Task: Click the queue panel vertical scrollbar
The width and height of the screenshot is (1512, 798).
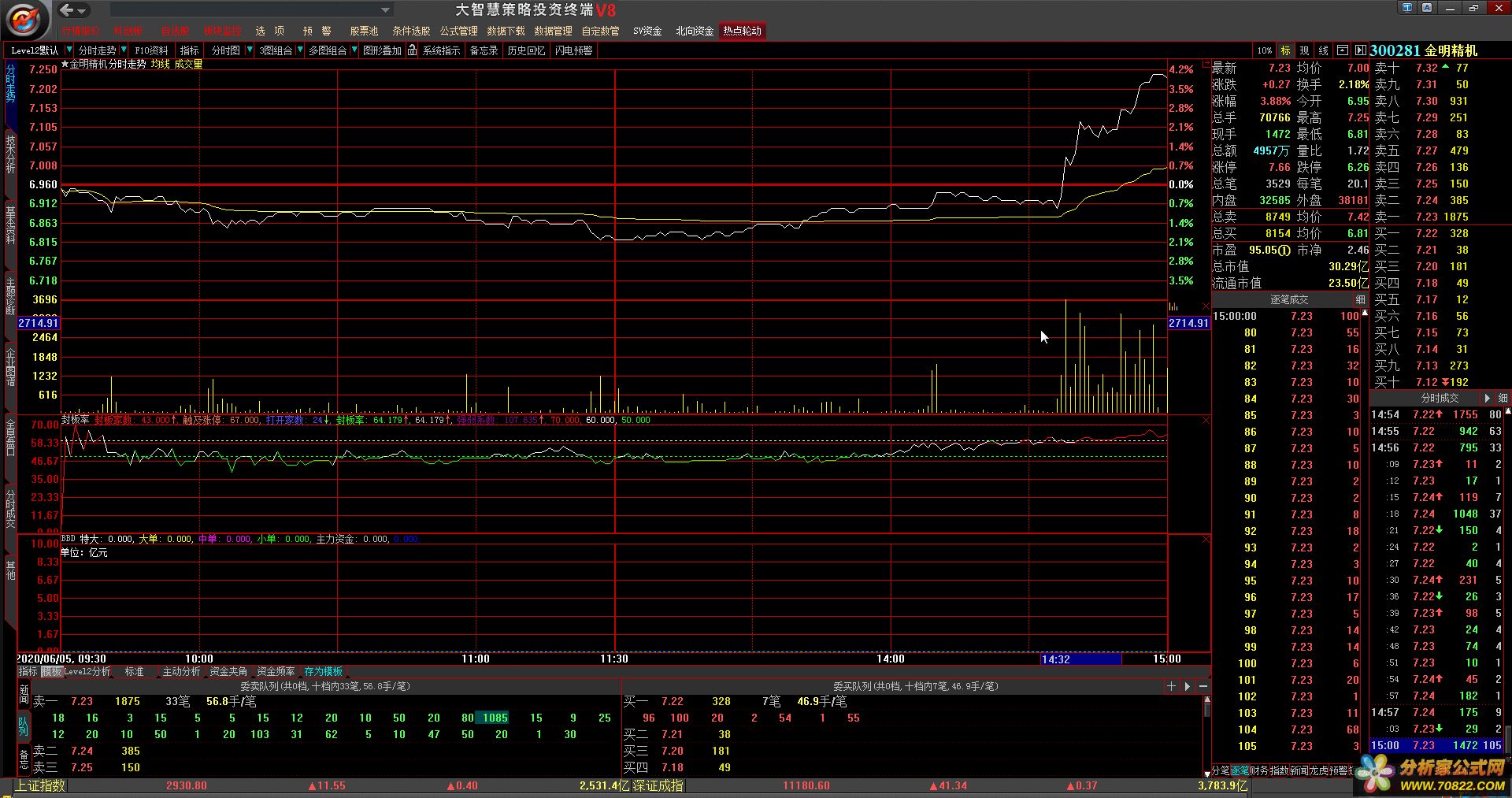Action: (1206, 737)
